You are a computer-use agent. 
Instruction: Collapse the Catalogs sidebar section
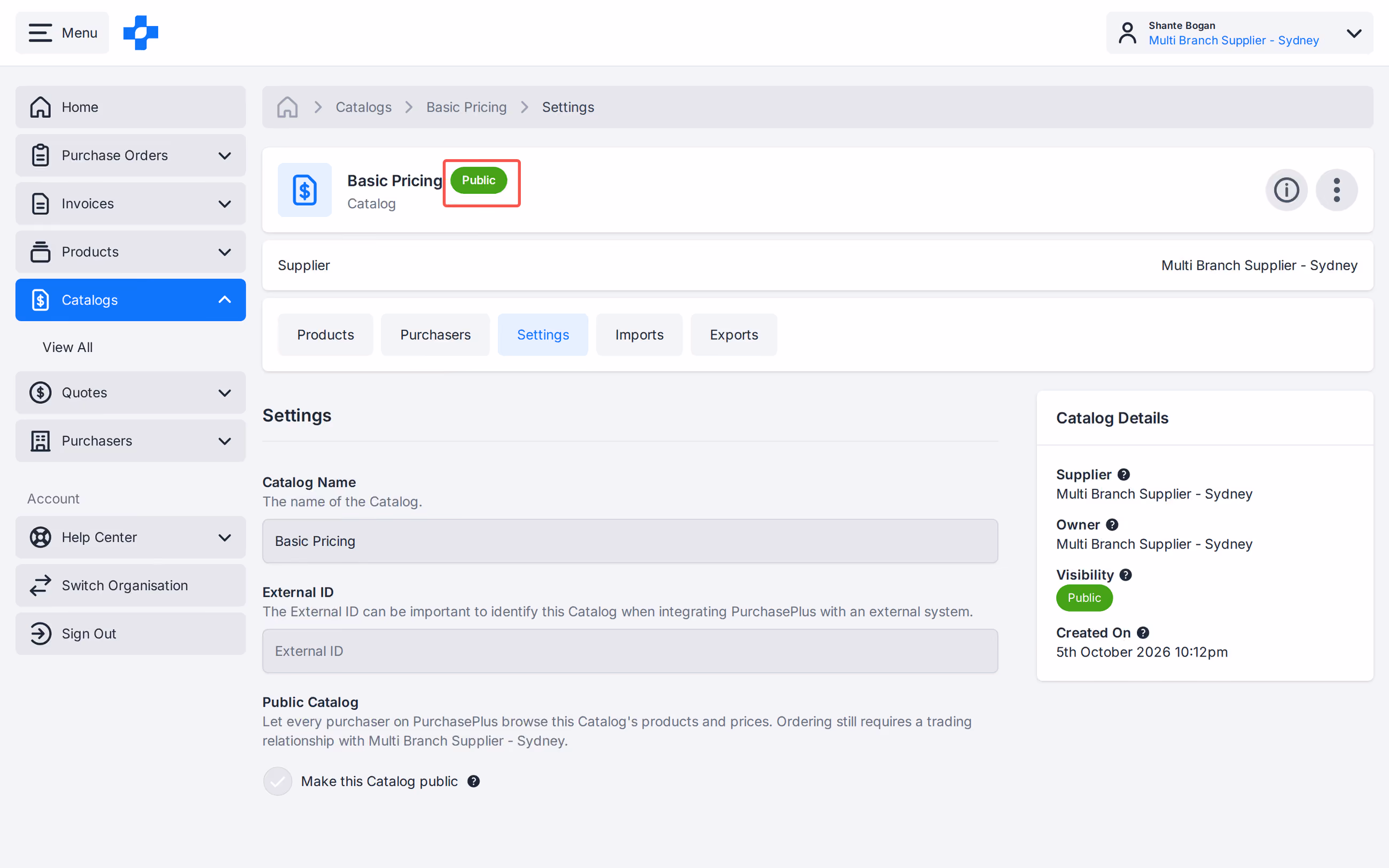(x=224, y=300)
